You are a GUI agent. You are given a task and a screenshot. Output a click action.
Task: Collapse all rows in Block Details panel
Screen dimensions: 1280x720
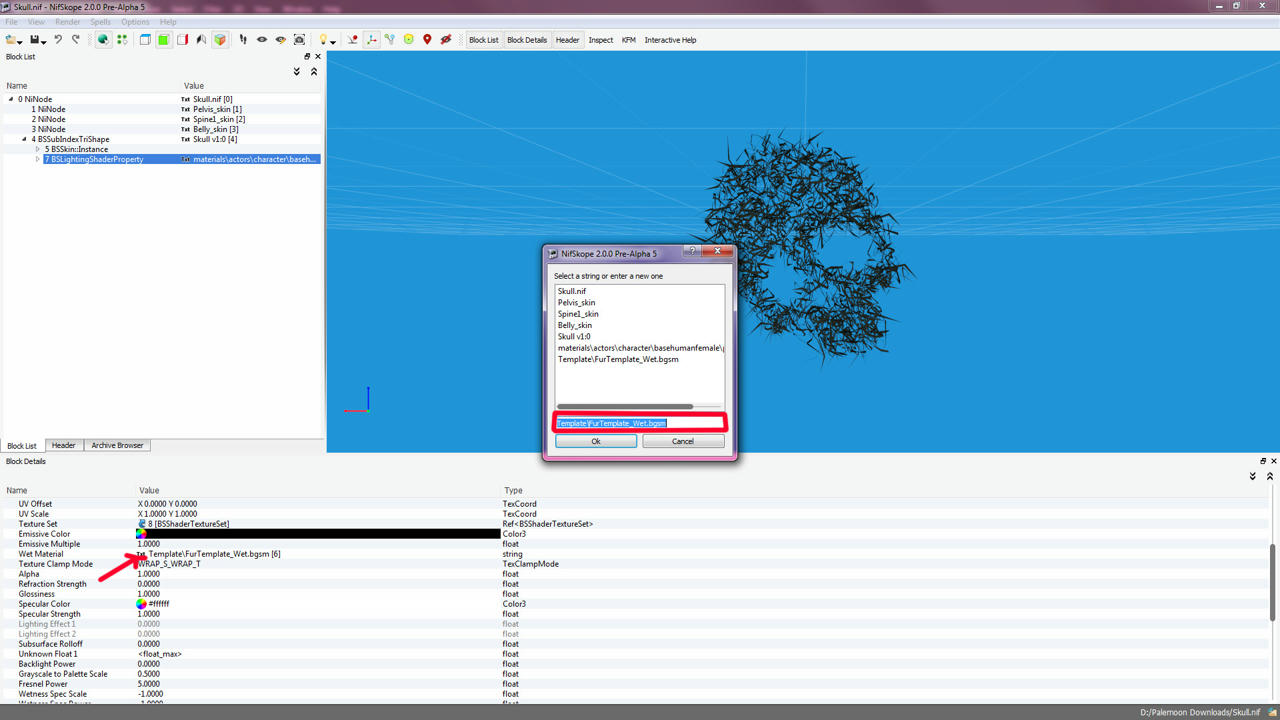pos(1270,476)
